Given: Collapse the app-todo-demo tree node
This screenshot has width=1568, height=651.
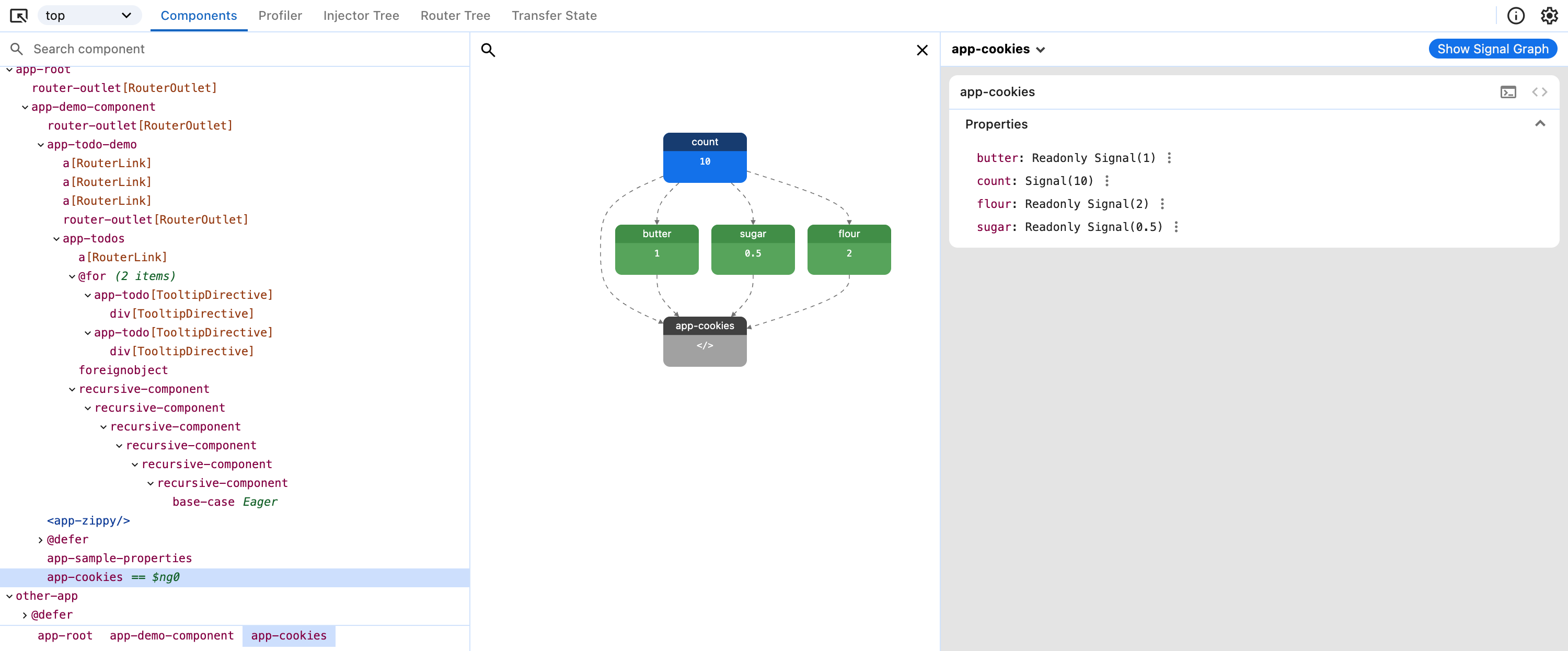Looking at the screenshot, I should [41, 145].
